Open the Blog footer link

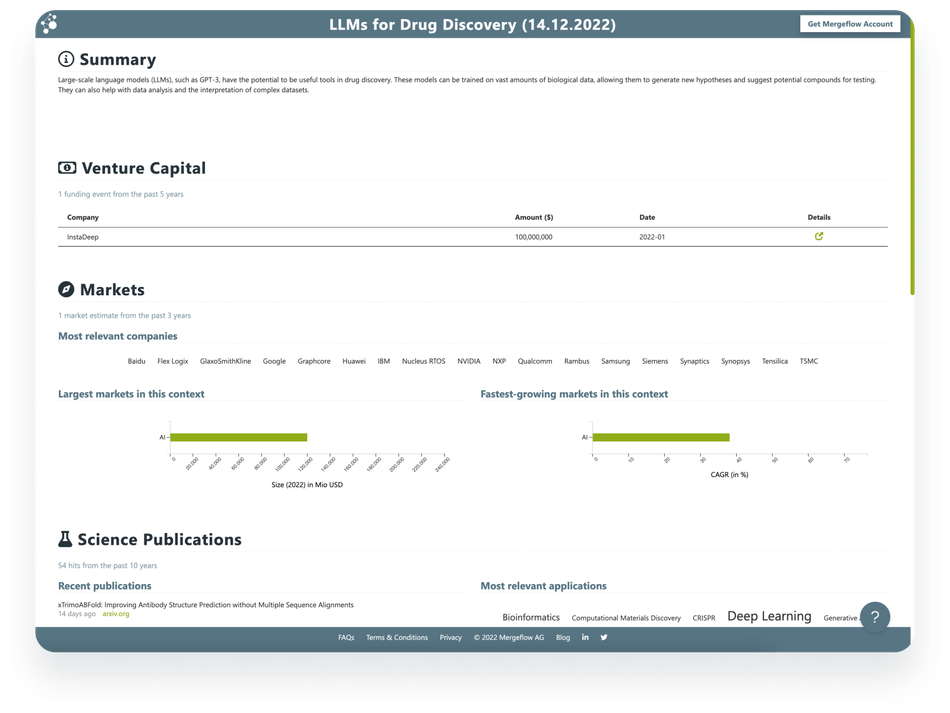click(x=563, y=637)
